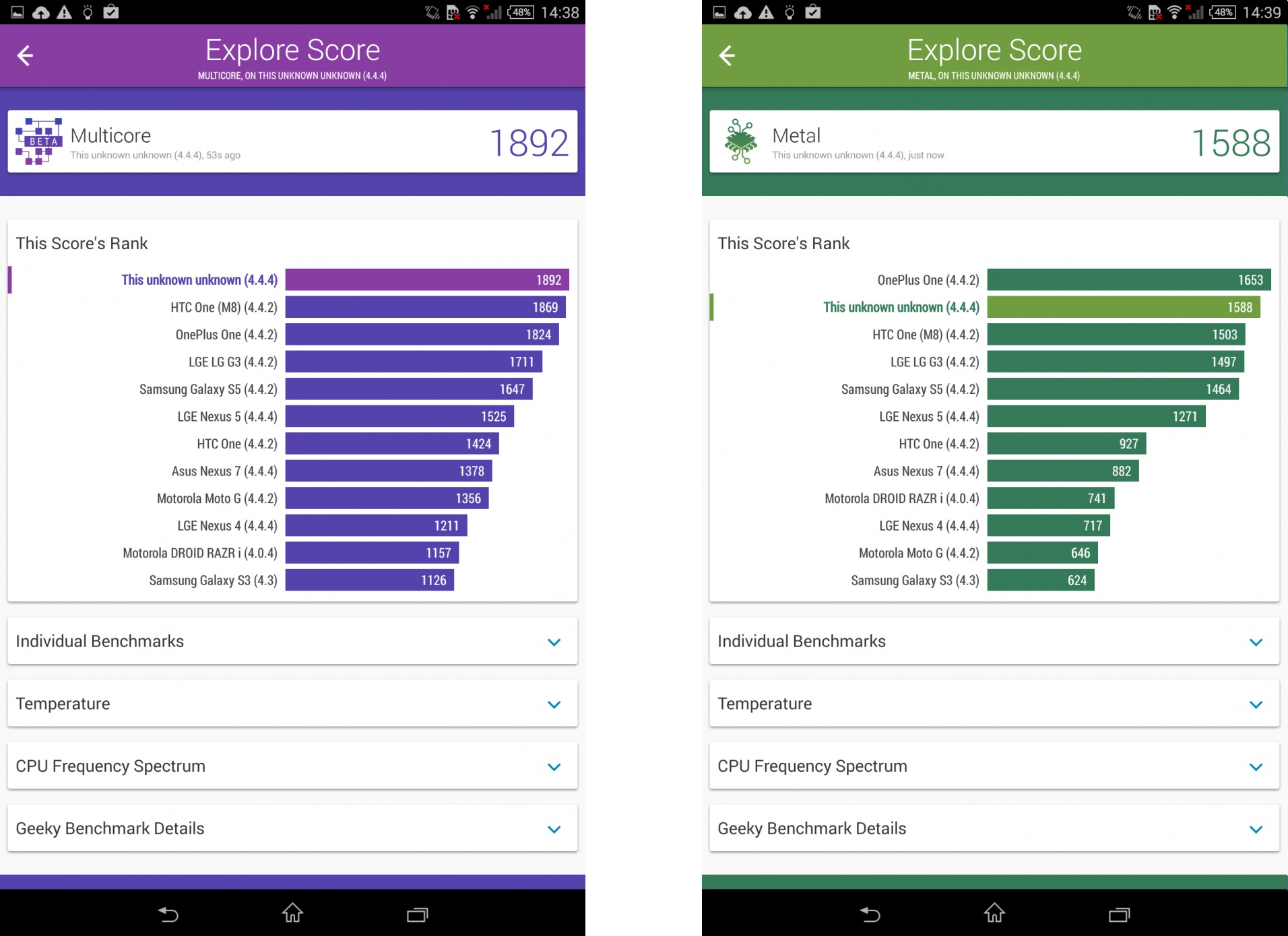Select HTC One (M8) 1869 multicore bar

pyautogui.click(x=426, y=307)
